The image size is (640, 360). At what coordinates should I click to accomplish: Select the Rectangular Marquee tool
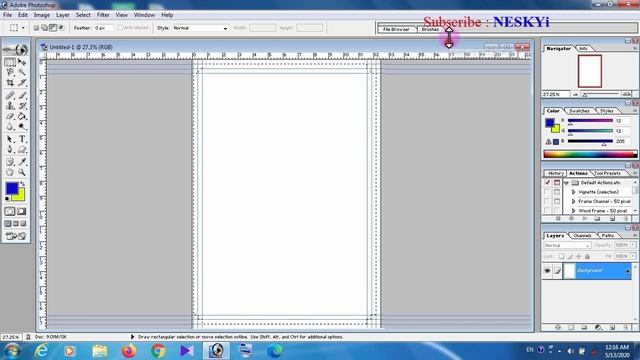click(10, 62)
